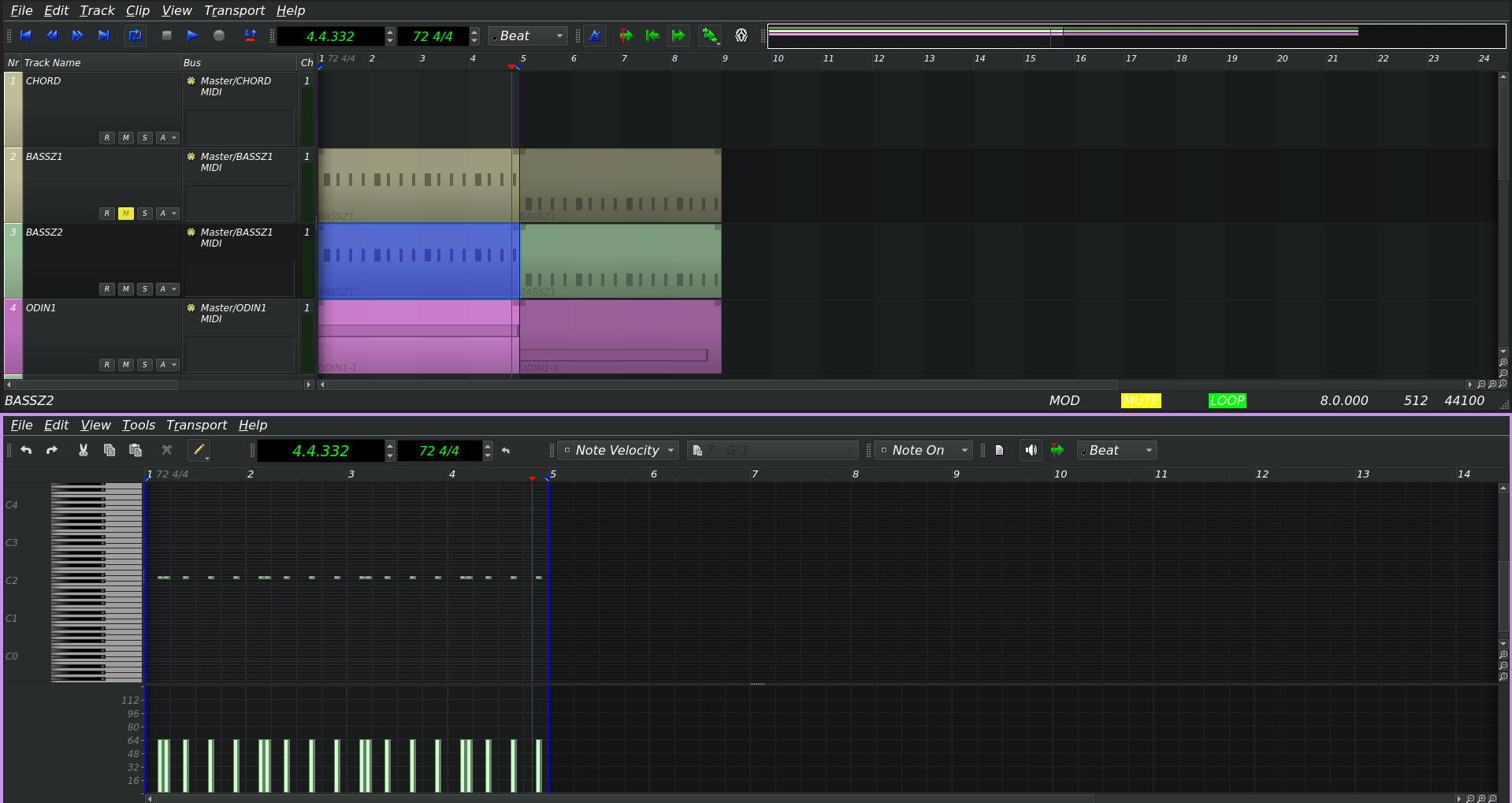Toggle transport loop mode
Image resolution: width=1512 pixels, height=803 pixels.
click(x=135, y=35)
